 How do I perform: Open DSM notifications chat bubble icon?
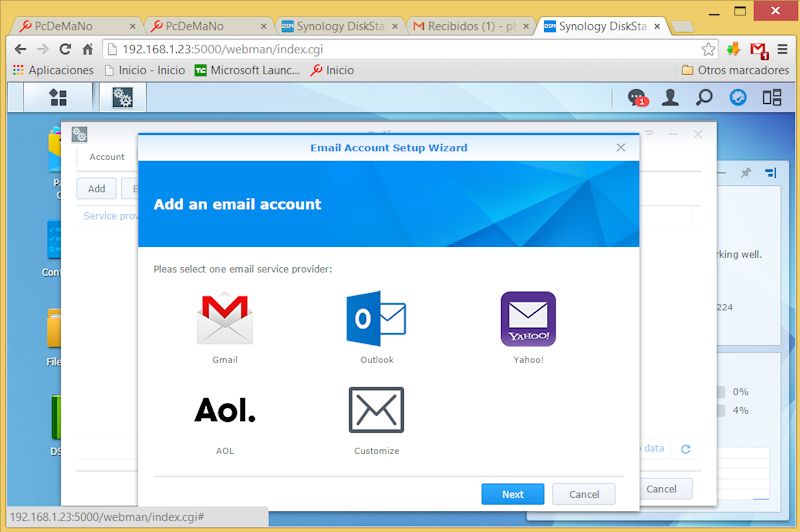[x=638, y=97]
